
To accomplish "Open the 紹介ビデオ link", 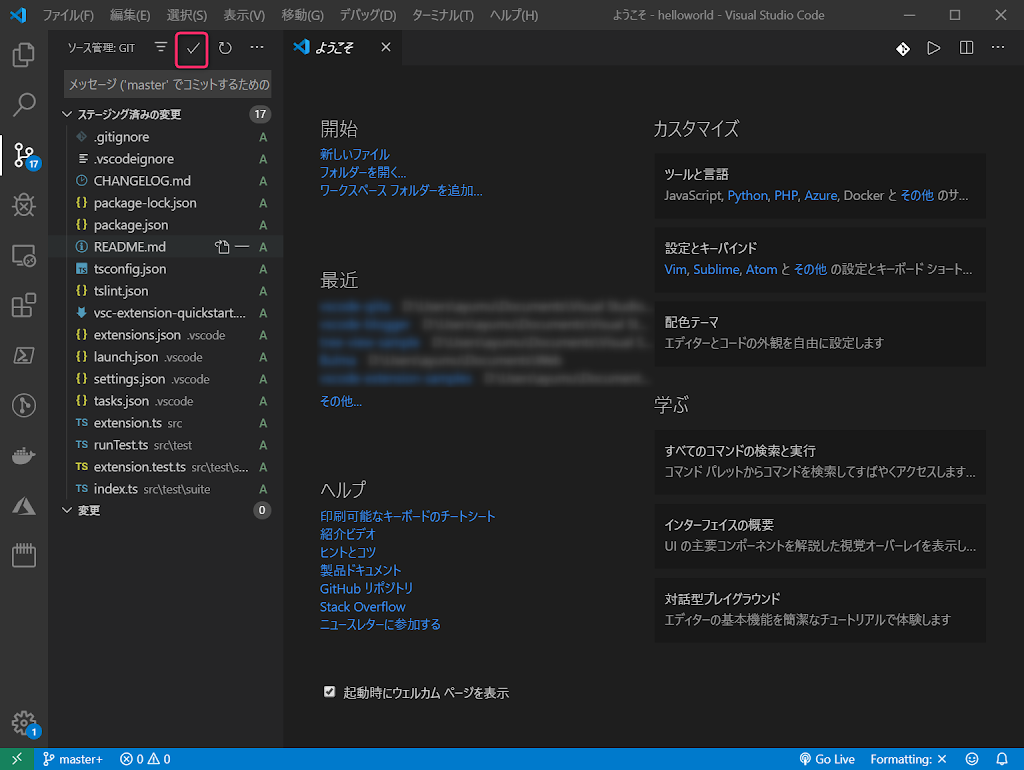I will 347,534.
